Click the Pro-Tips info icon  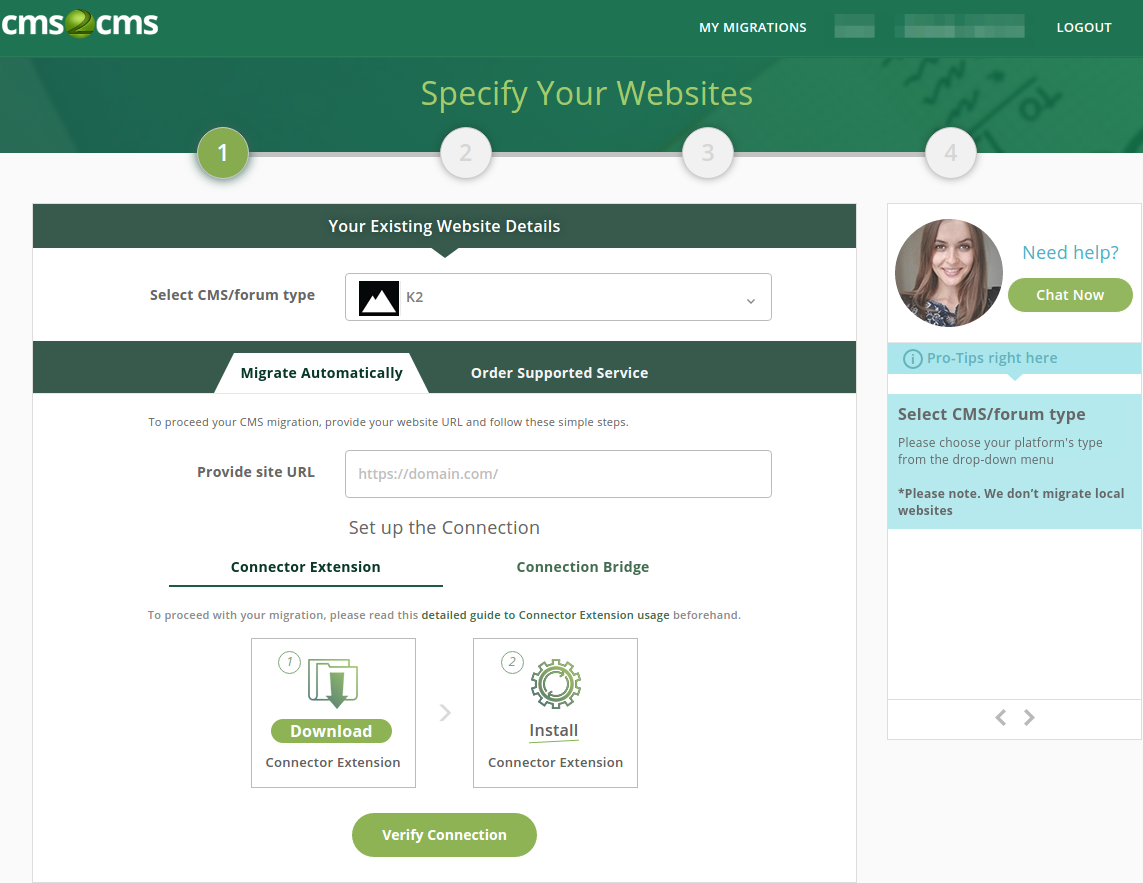pyautogui.click(x=913, y=359)
